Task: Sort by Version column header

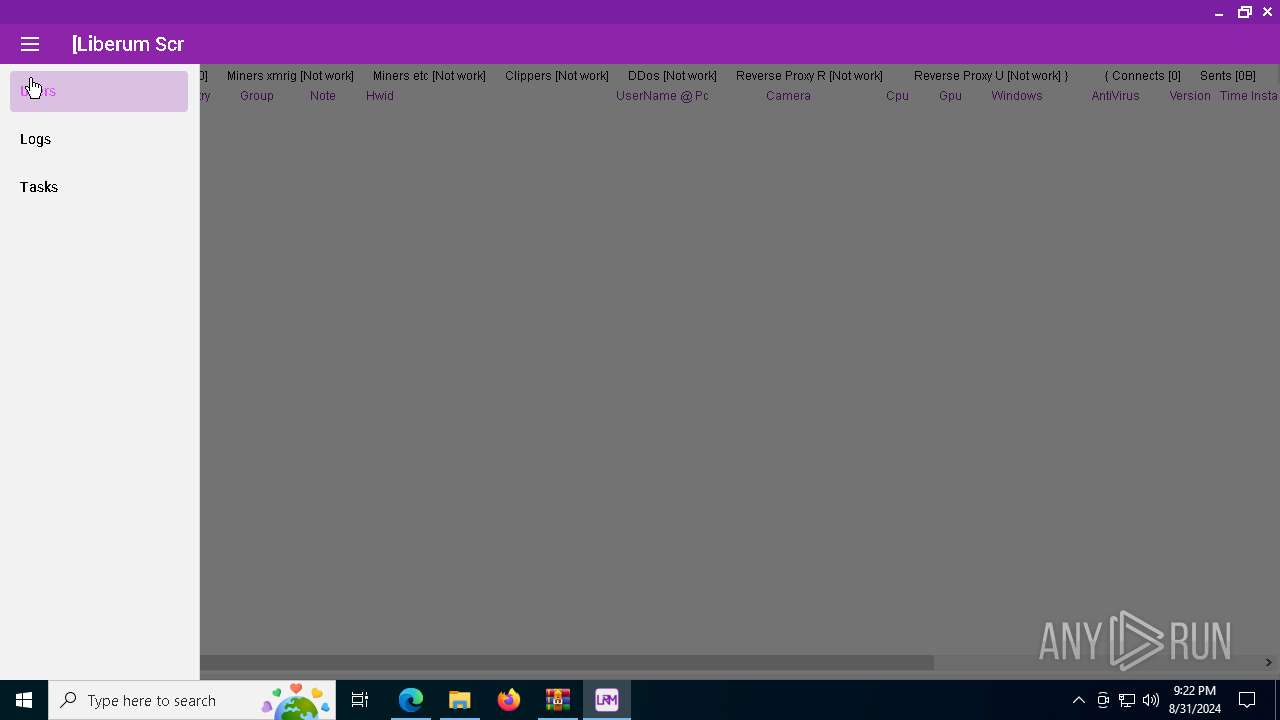Action: point(1190,96)
